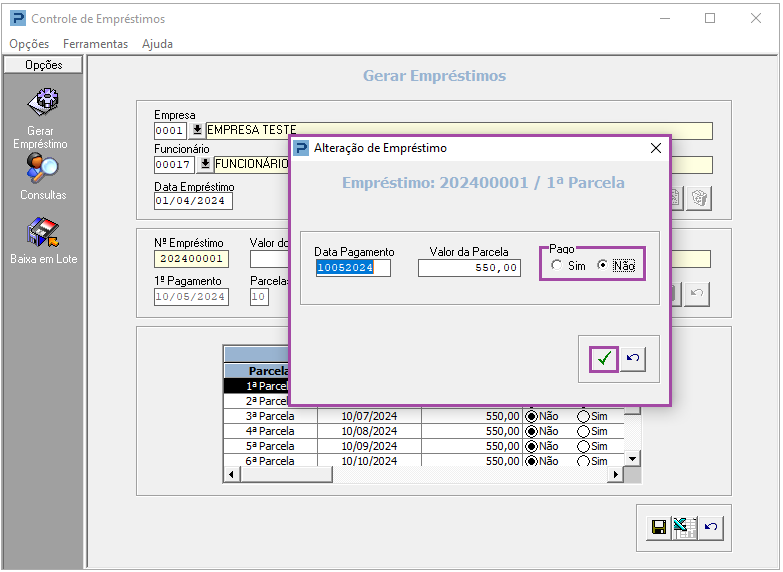Open the Funcionário lookup dropdown arrow
The width and height of the screenshot is (783, 572).
pos(205,164)
